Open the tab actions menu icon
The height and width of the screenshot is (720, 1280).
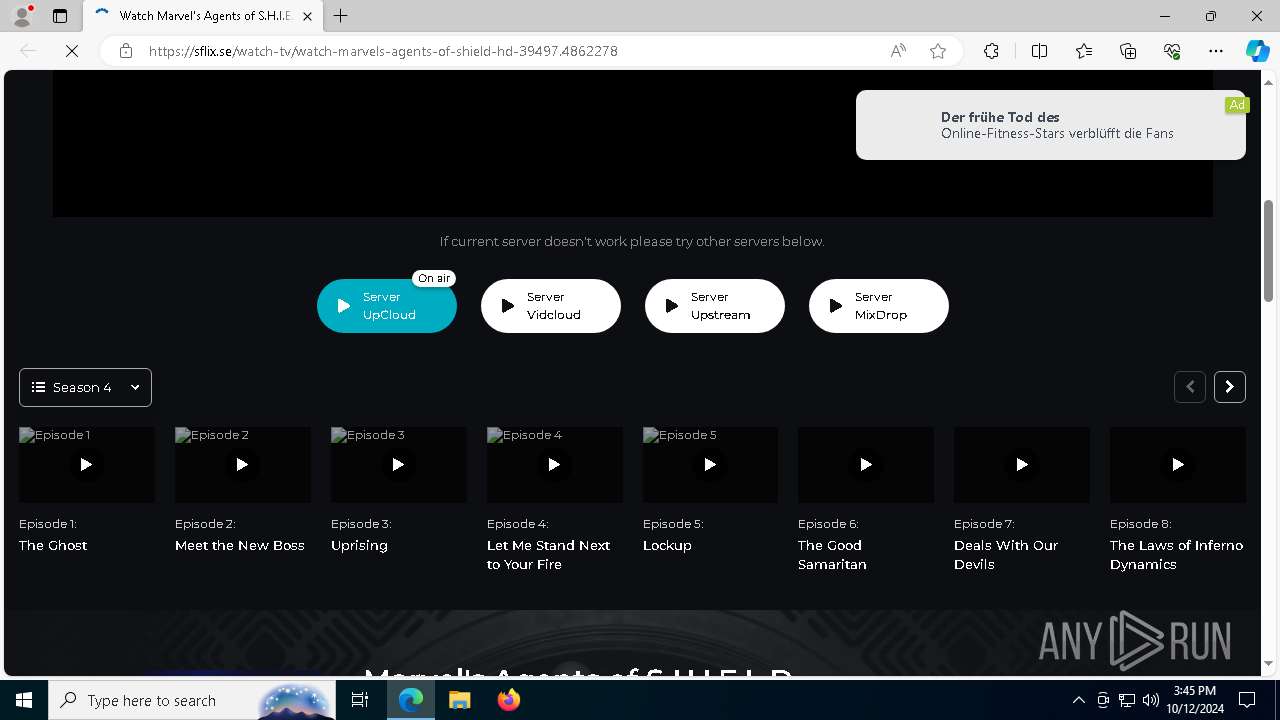60,16
